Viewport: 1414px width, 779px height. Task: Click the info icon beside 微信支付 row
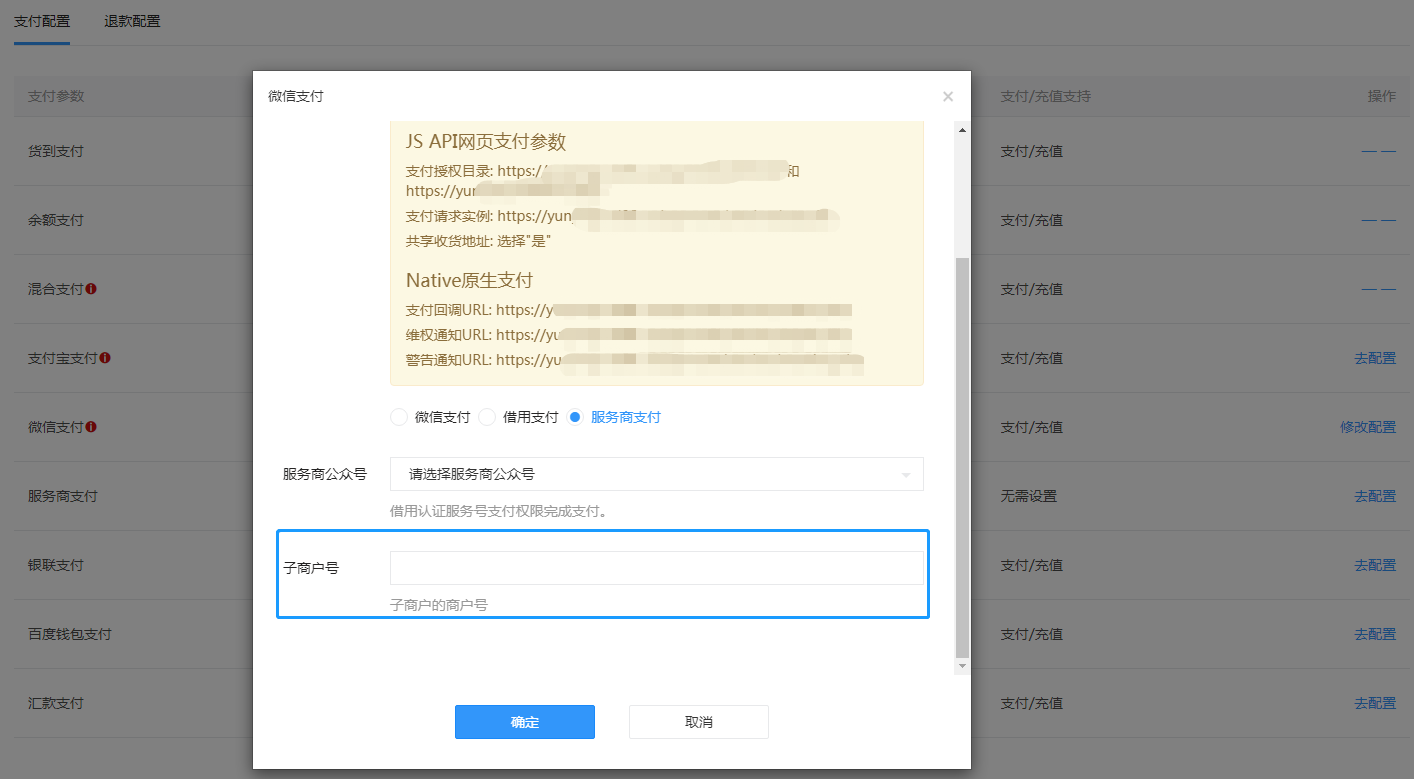click(x=91, y=427)
